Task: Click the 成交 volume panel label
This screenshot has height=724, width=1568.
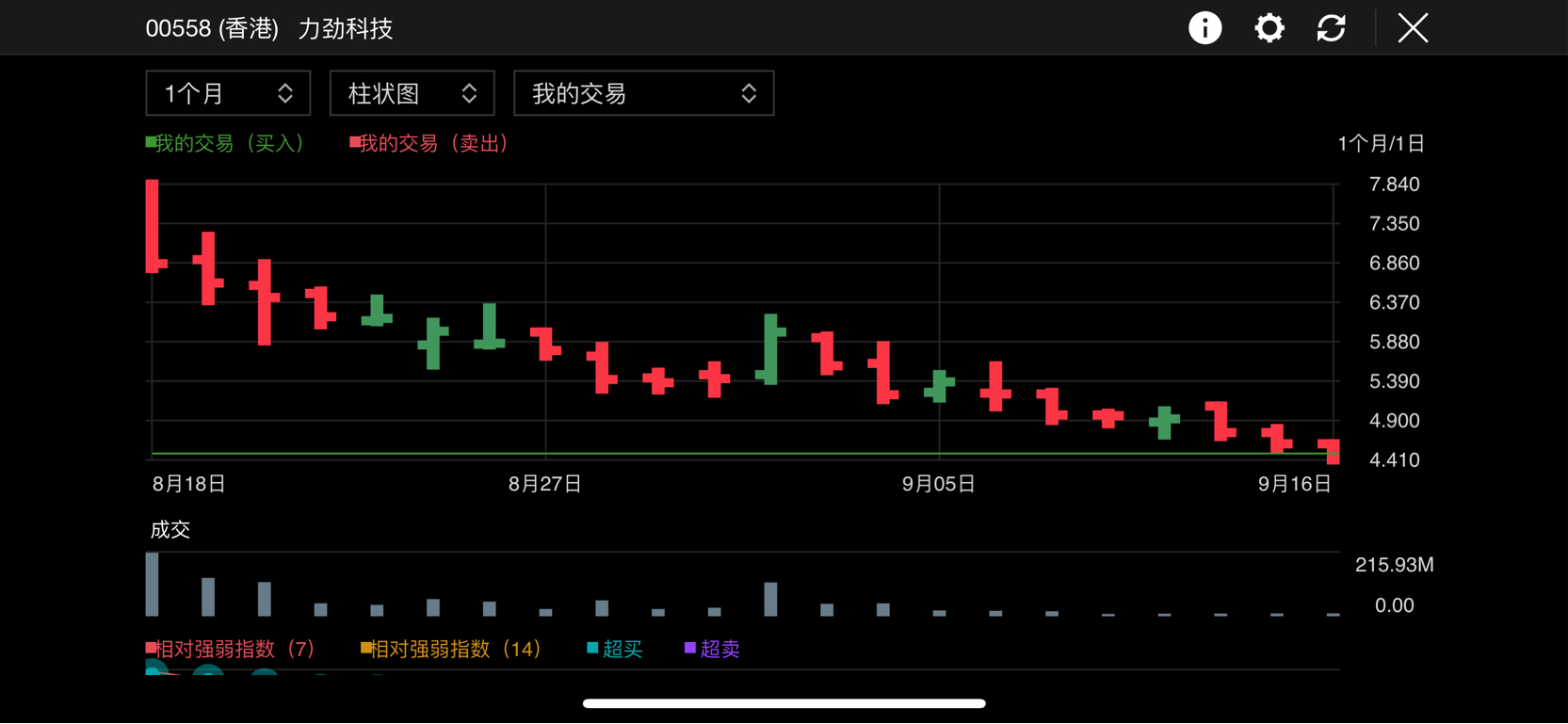Action: tap(170, 530)
